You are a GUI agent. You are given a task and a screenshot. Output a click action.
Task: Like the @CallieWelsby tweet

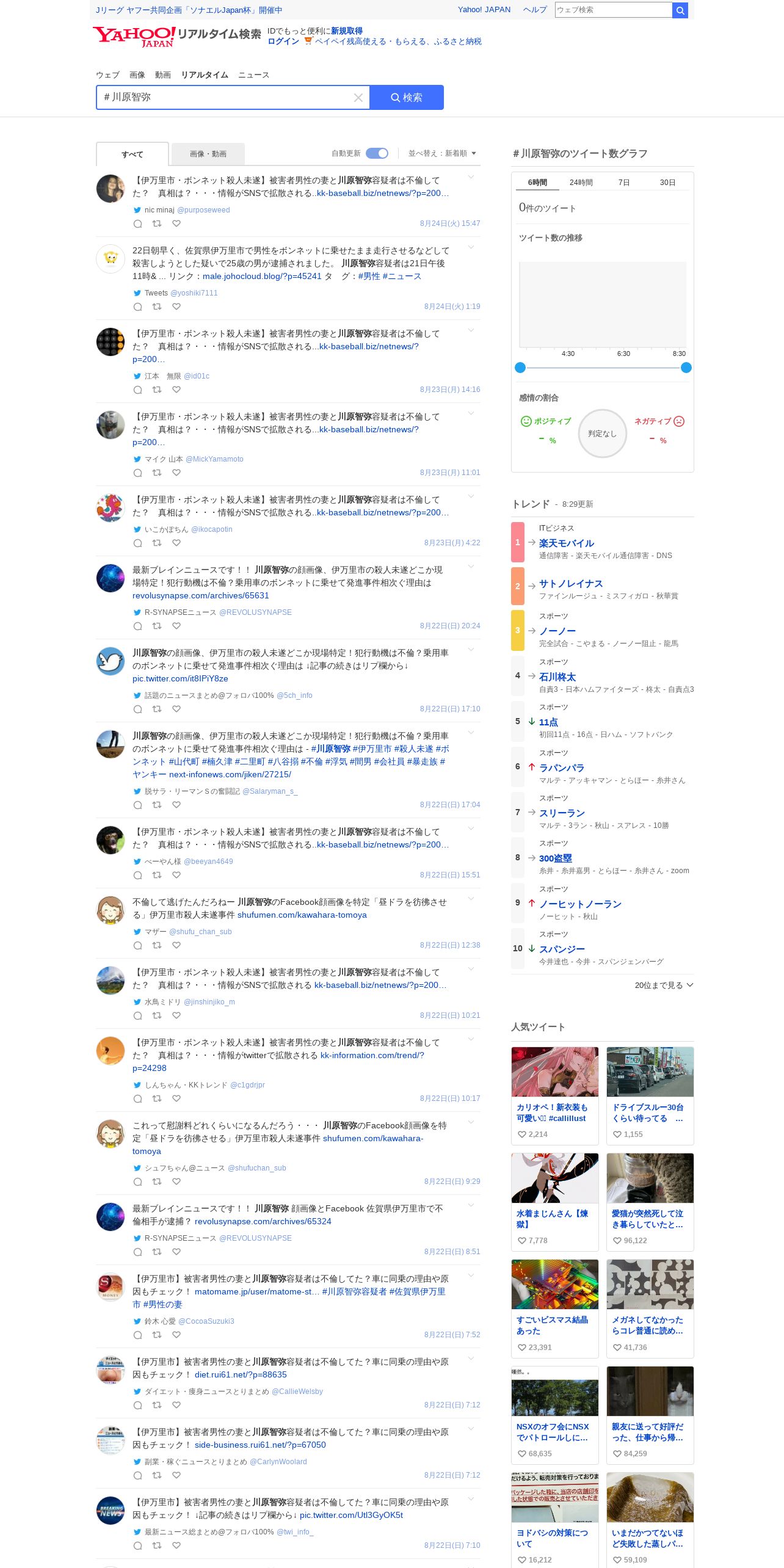tap(176, 1405)
